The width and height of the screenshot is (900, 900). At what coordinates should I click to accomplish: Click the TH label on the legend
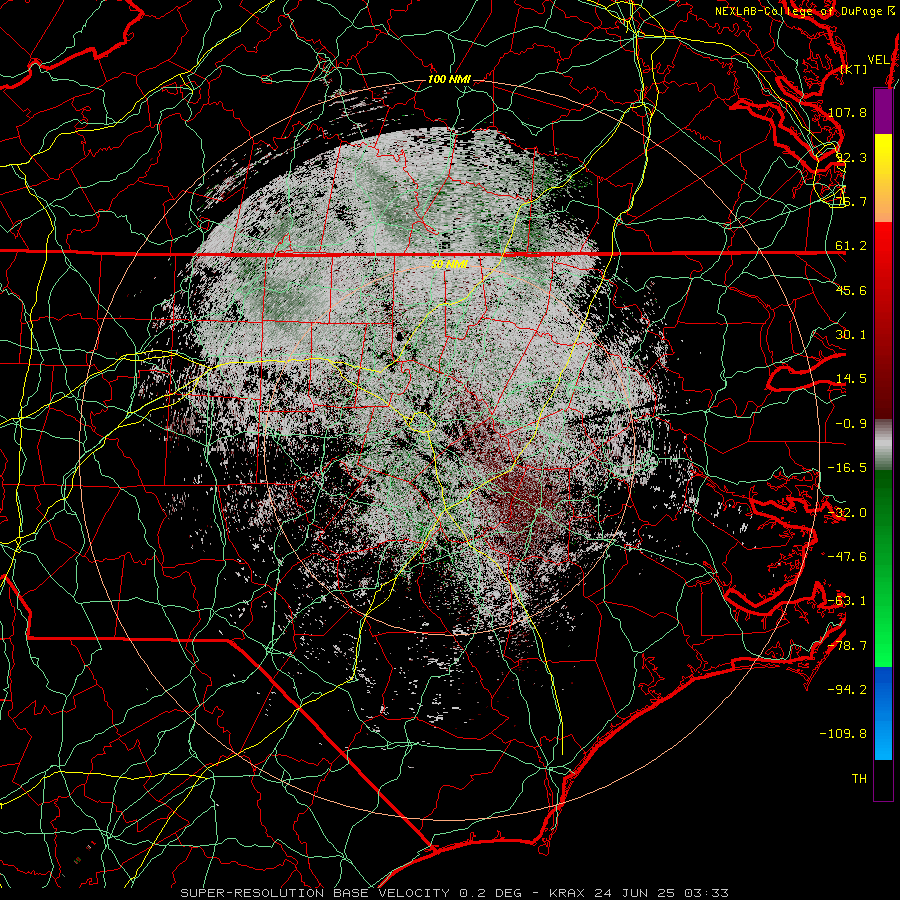pyautogui.click(x=859, y=779)
